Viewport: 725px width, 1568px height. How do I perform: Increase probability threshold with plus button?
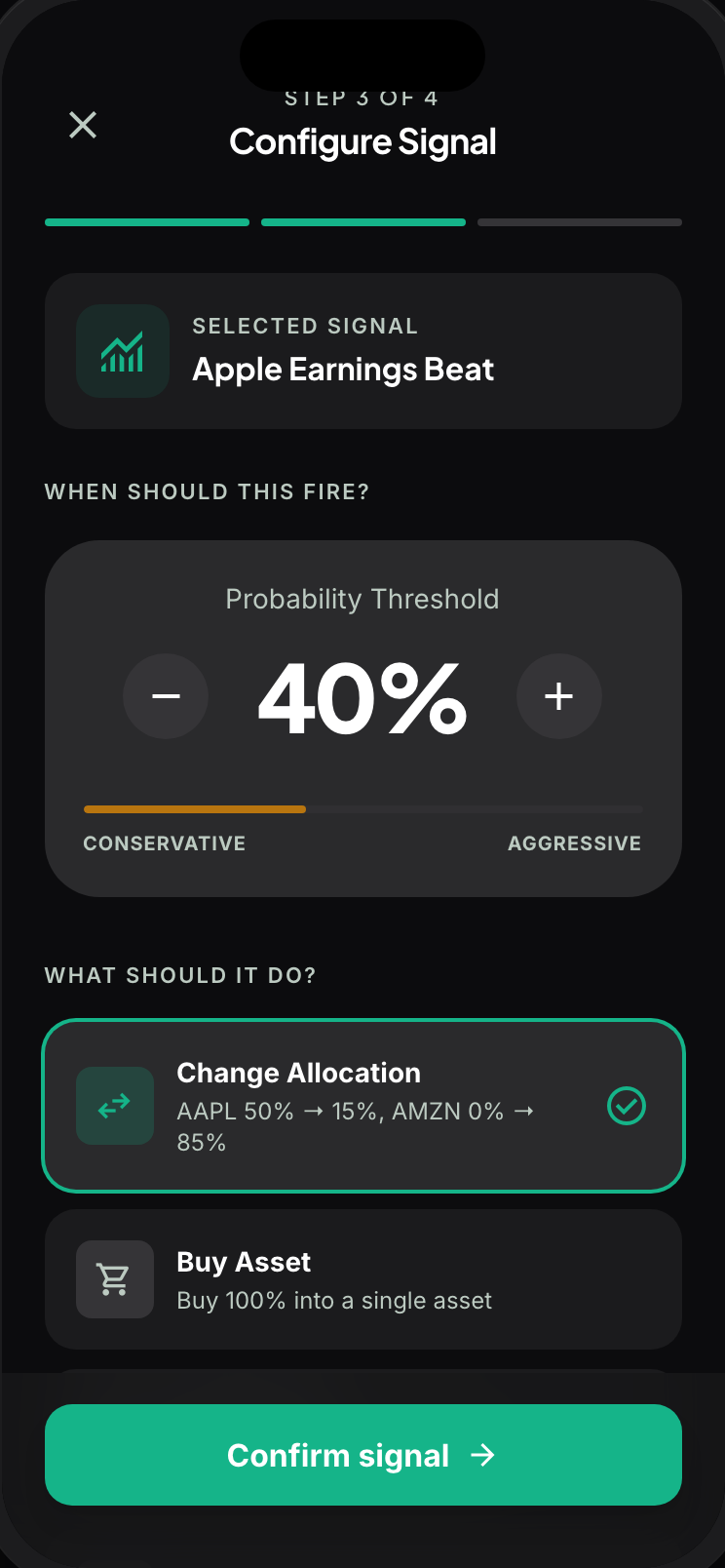click(x=558, y=696)
